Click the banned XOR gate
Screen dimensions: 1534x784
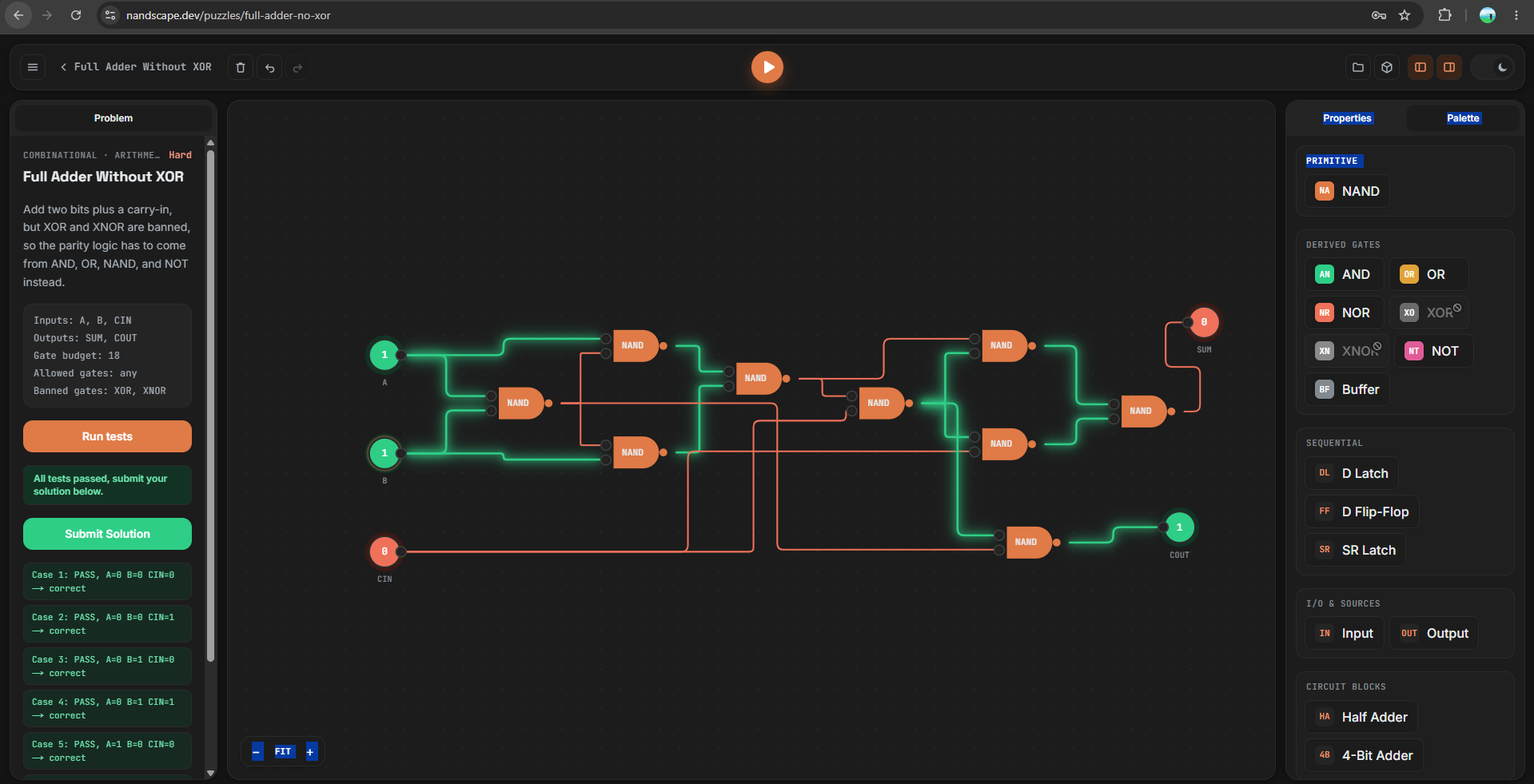coord(1429,312)
